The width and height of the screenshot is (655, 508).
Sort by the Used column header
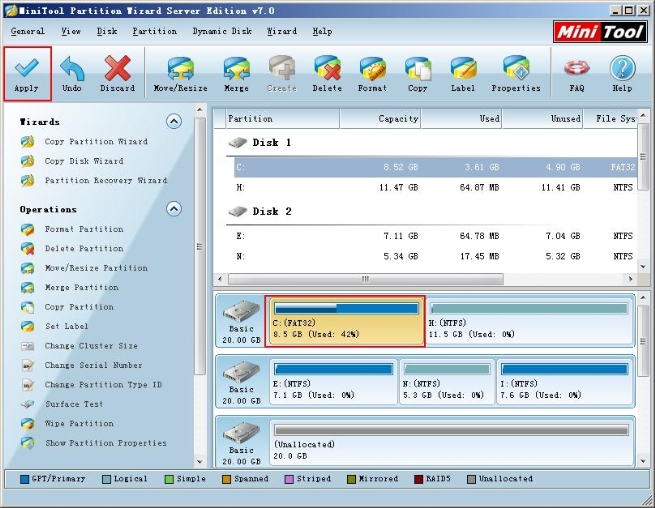(x=461, y=119)
